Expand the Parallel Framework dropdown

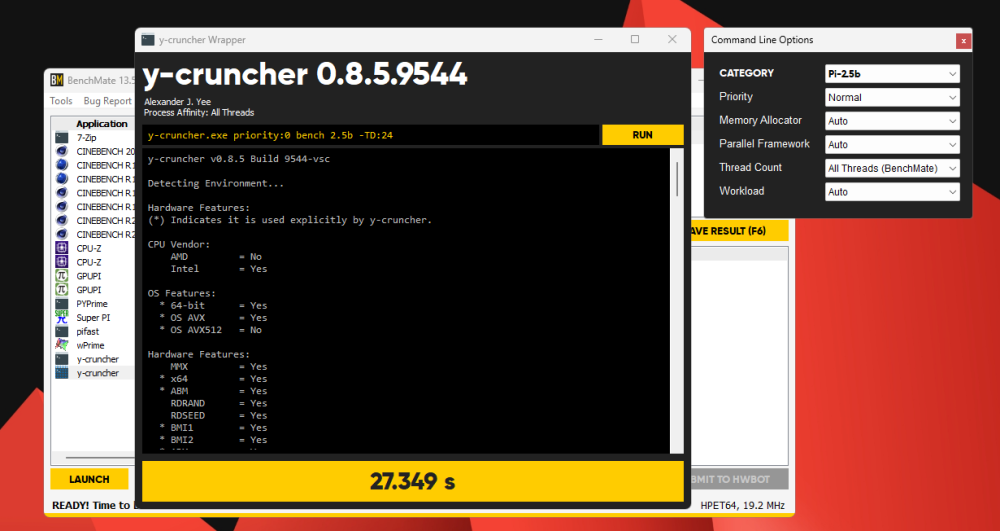pos(892,145)
